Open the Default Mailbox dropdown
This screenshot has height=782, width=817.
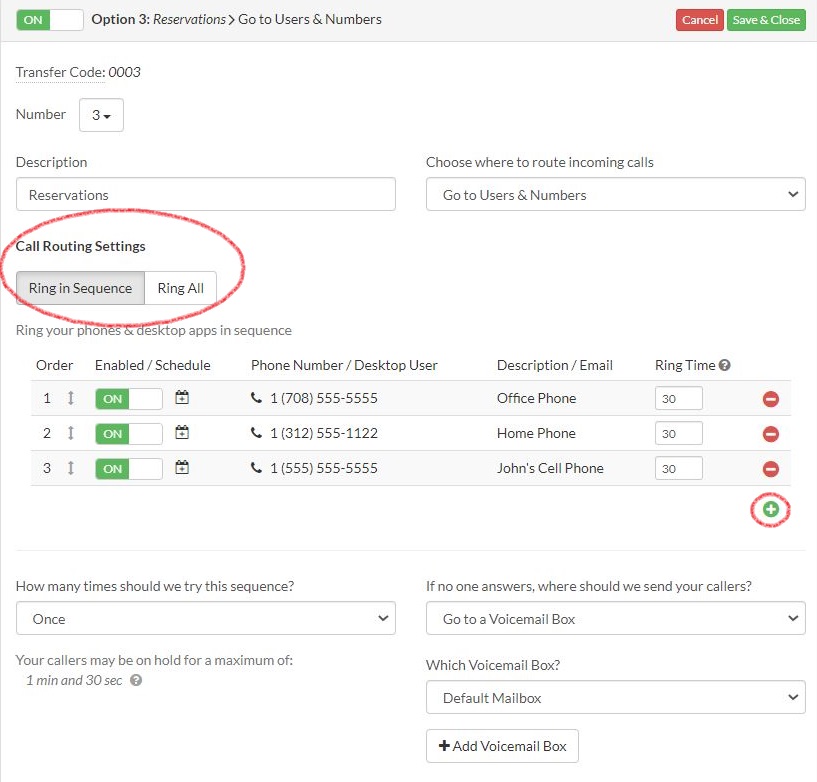click(x=616, y=697)
